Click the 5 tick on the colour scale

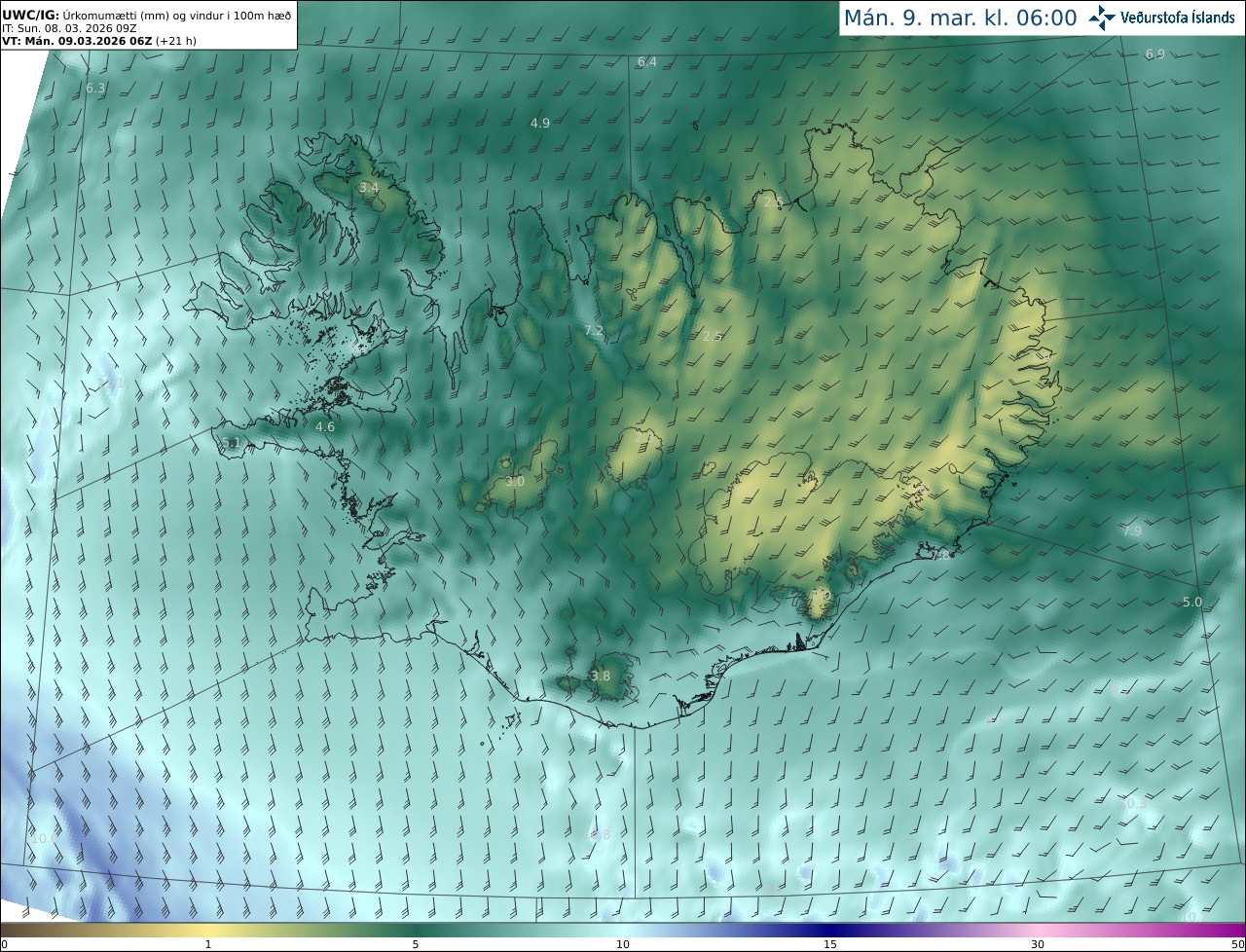pos(416,944)
